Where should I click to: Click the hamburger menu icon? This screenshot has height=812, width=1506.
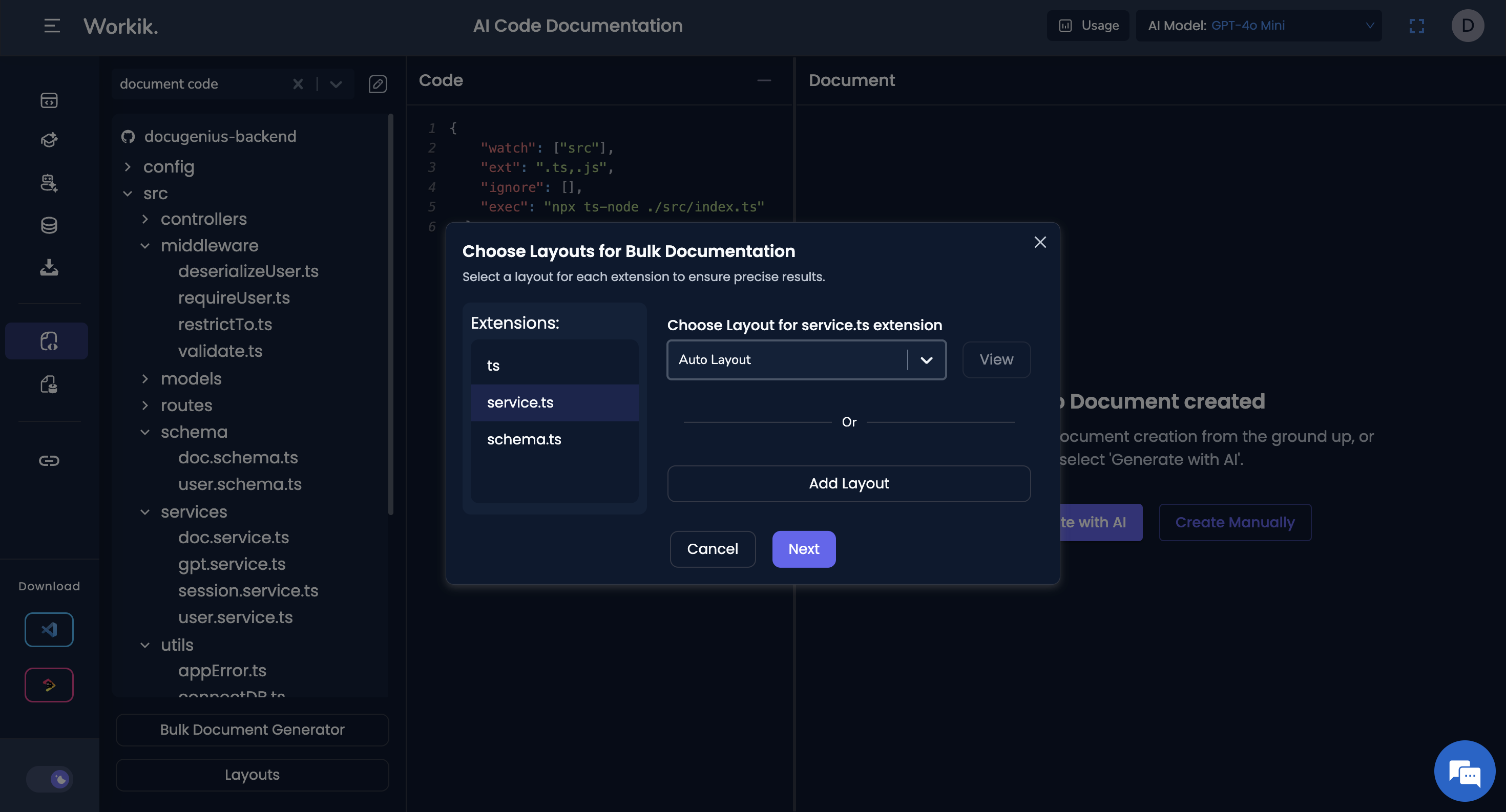pos(52,26)
